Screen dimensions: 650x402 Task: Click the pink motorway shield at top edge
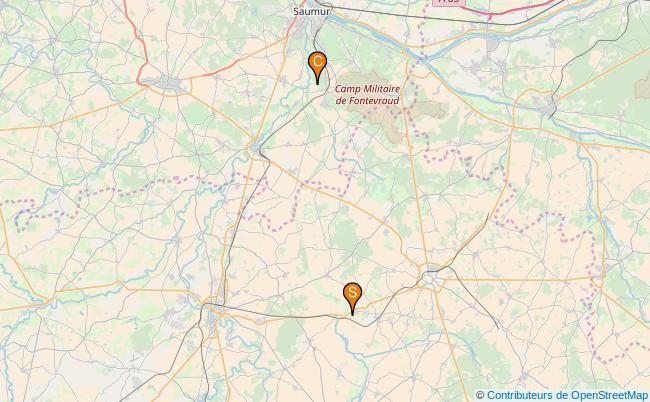tap(449, 2)
